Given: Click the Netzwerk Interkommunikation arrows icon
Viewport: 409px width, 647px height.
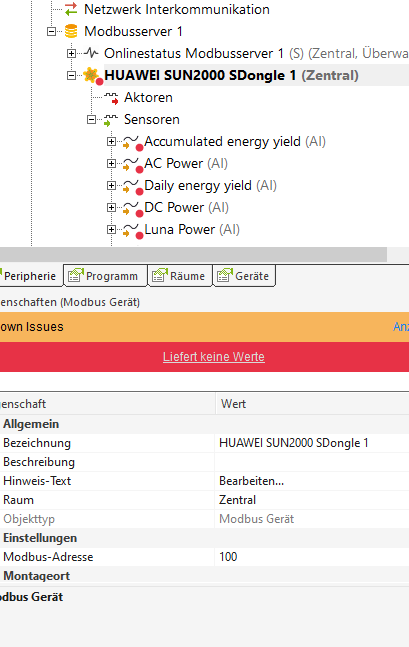Looking at the screenshot, I should [x=71, y=9].
